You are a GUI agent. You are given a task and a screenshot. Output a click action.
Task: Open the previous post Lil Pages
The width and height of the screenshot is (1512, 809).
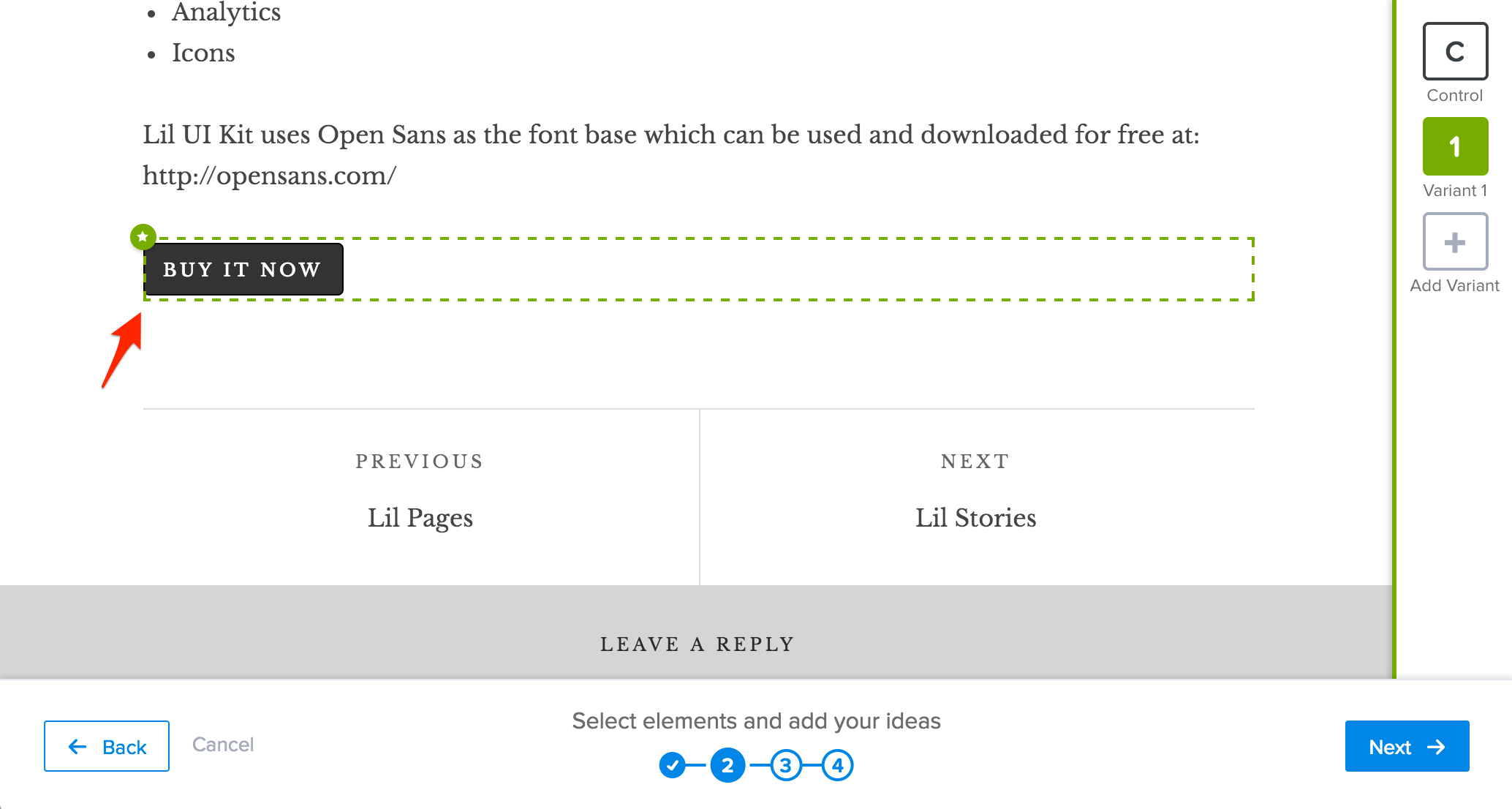(420, 518)
